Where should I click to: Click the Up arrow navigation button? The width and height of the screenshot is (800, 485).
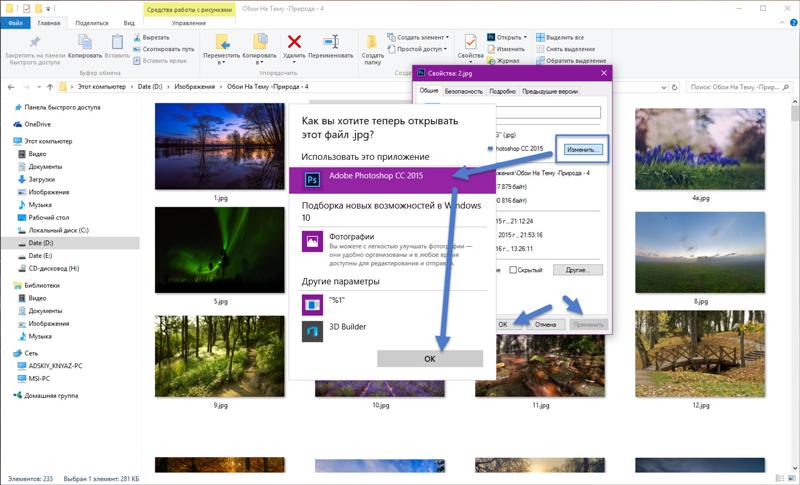(x=49, y=87)
